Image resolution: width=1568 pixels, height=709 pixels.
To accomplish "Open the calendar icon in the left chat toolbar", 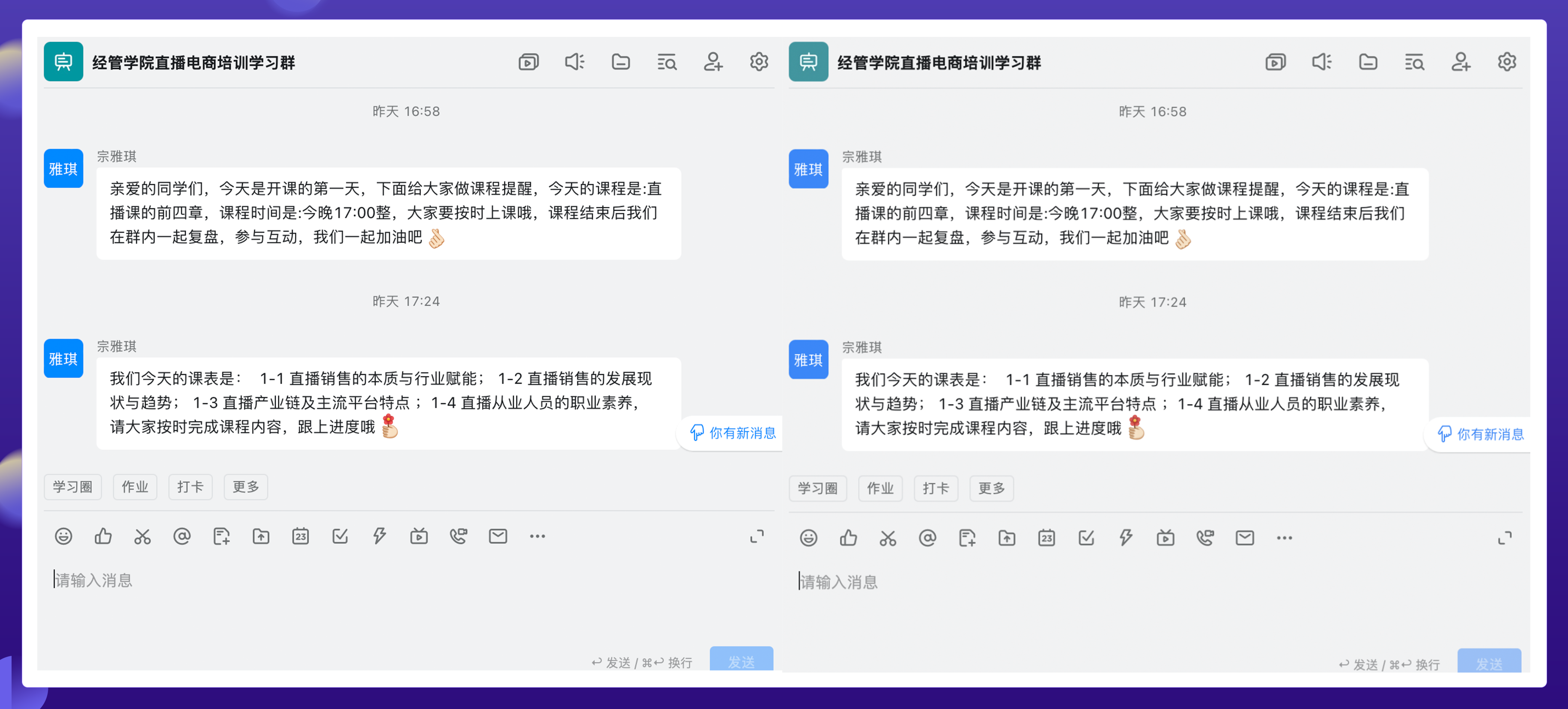I will click(301, 536).
